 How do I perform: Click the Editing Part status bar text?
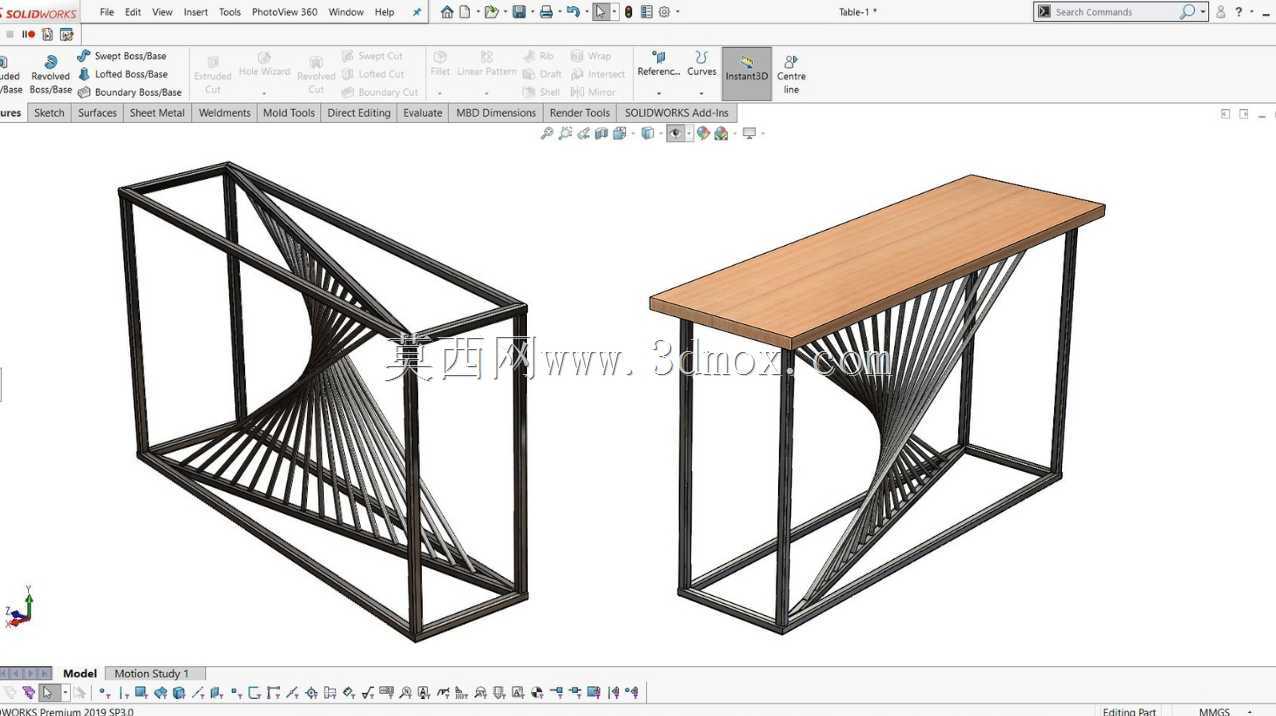point(1129,711)
